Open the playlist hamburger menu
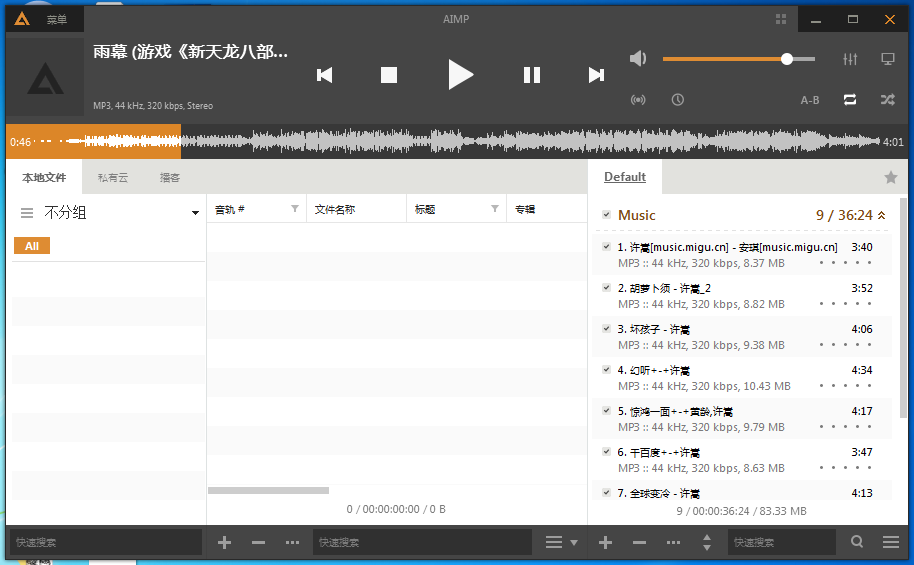The width and height of the screenshot is (914, 565). (x=891, y=542)
